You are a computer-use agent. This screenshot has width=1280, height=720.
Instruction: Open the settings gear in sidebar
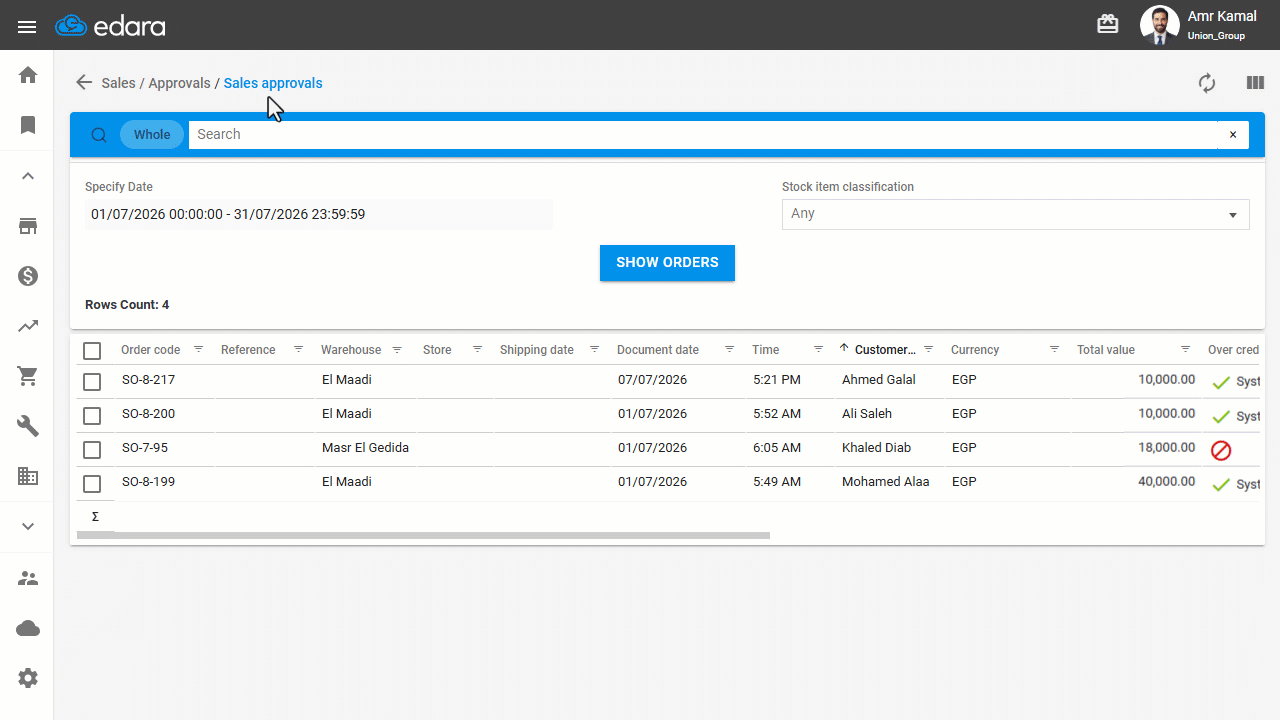pyautogui.click(x=28, y=678)
